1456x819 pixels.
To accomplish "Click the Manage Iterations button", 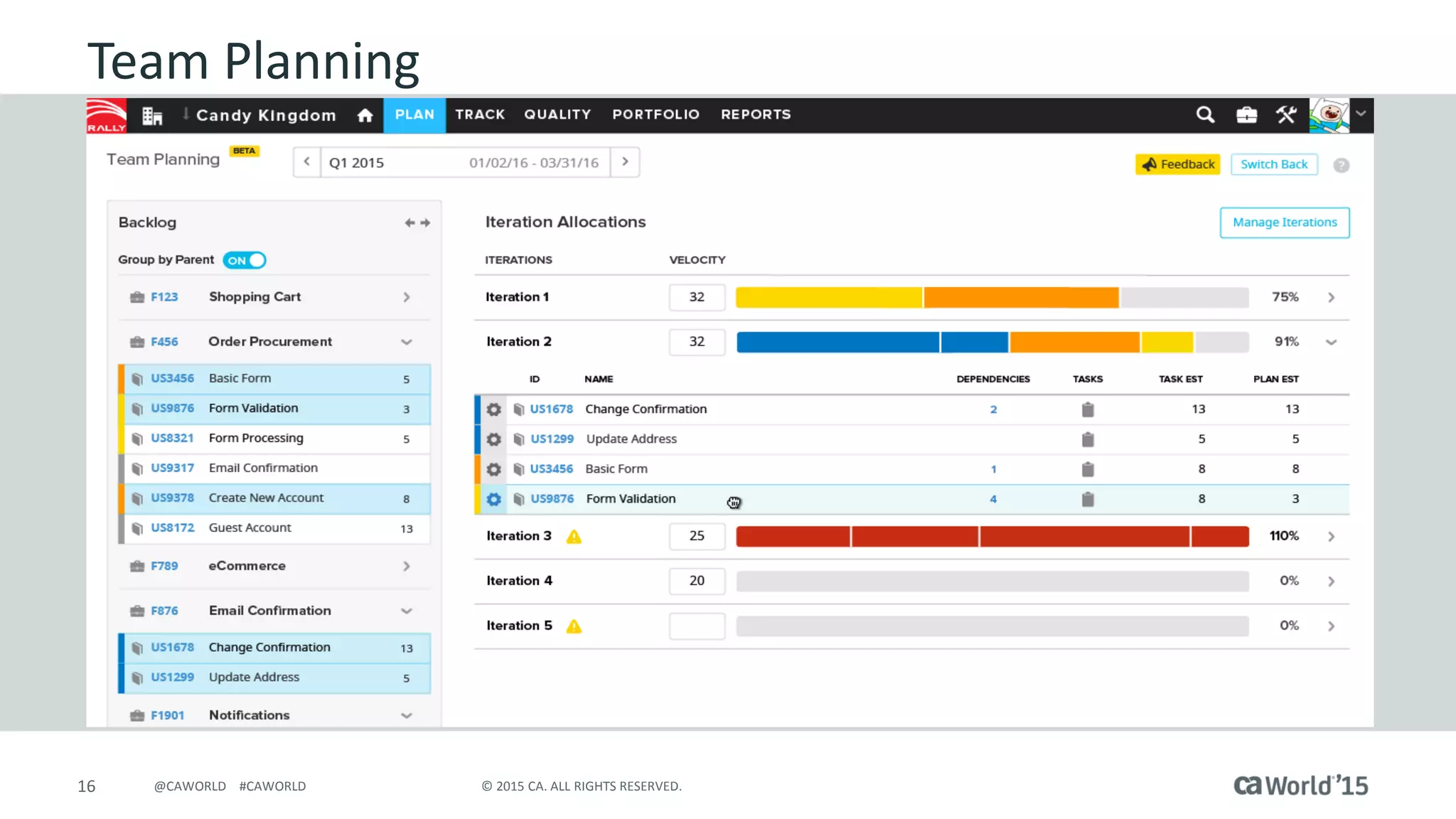I will [1284, 223].
